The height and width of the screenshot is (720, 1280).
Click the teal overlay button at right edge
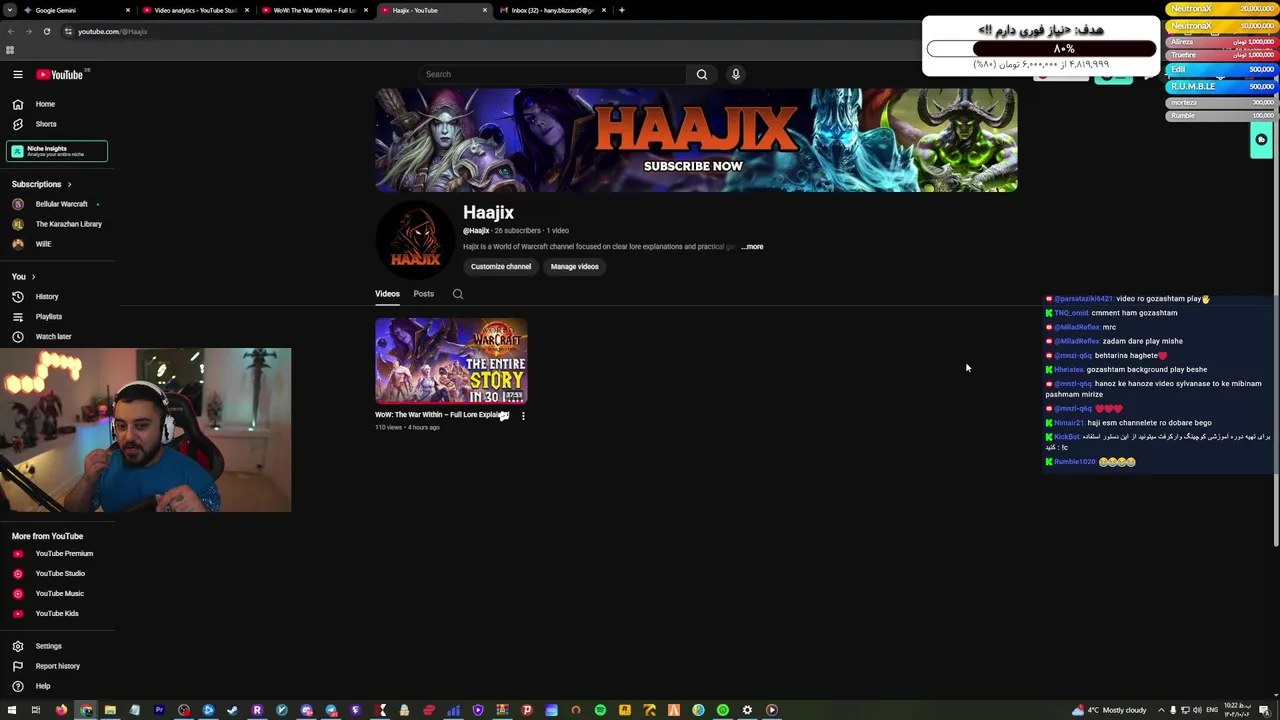click(x=1261, y=140)
